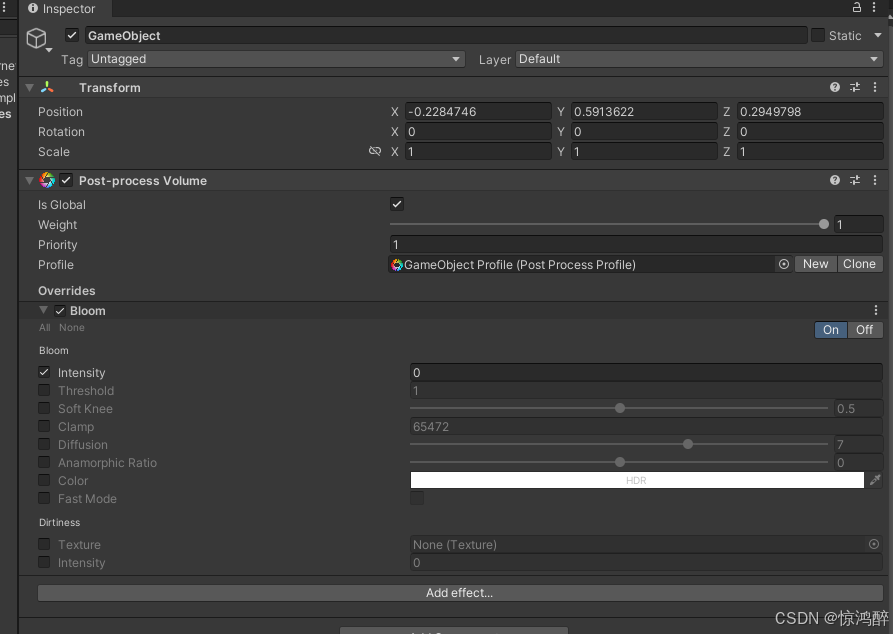Click the Weight numeric field
The height and width of the screenshot is (634, 893).
858,224
